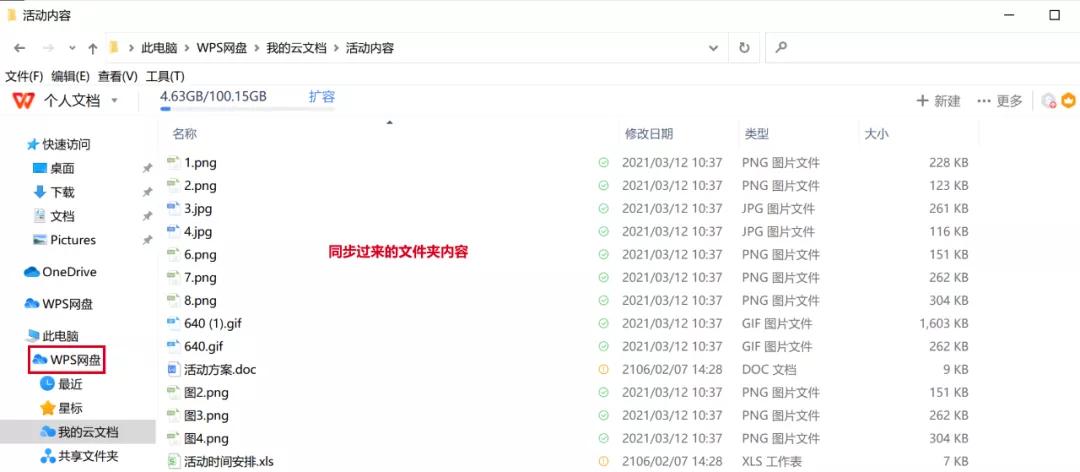Image resolution: width=1080 pixels, height=472 pixels.
Task: Sort by 大小 column header
Action: click(x=876, y=134)
